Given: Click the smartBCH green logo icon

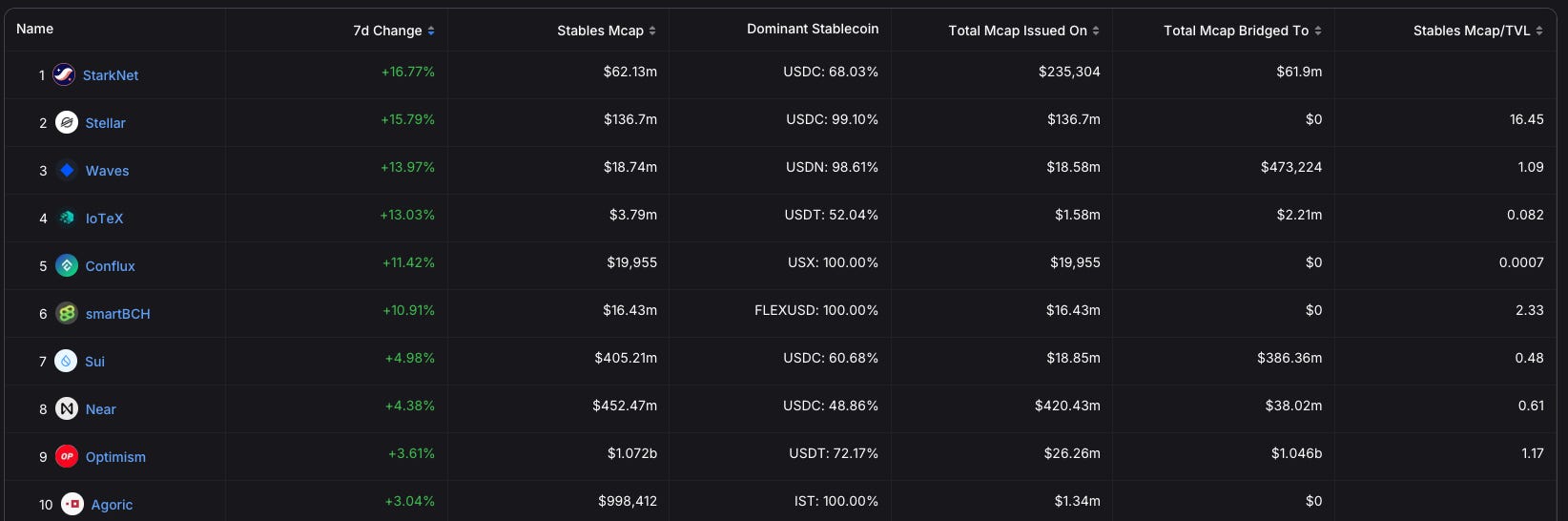Looking at the screenshot, I should coord(67,313).
